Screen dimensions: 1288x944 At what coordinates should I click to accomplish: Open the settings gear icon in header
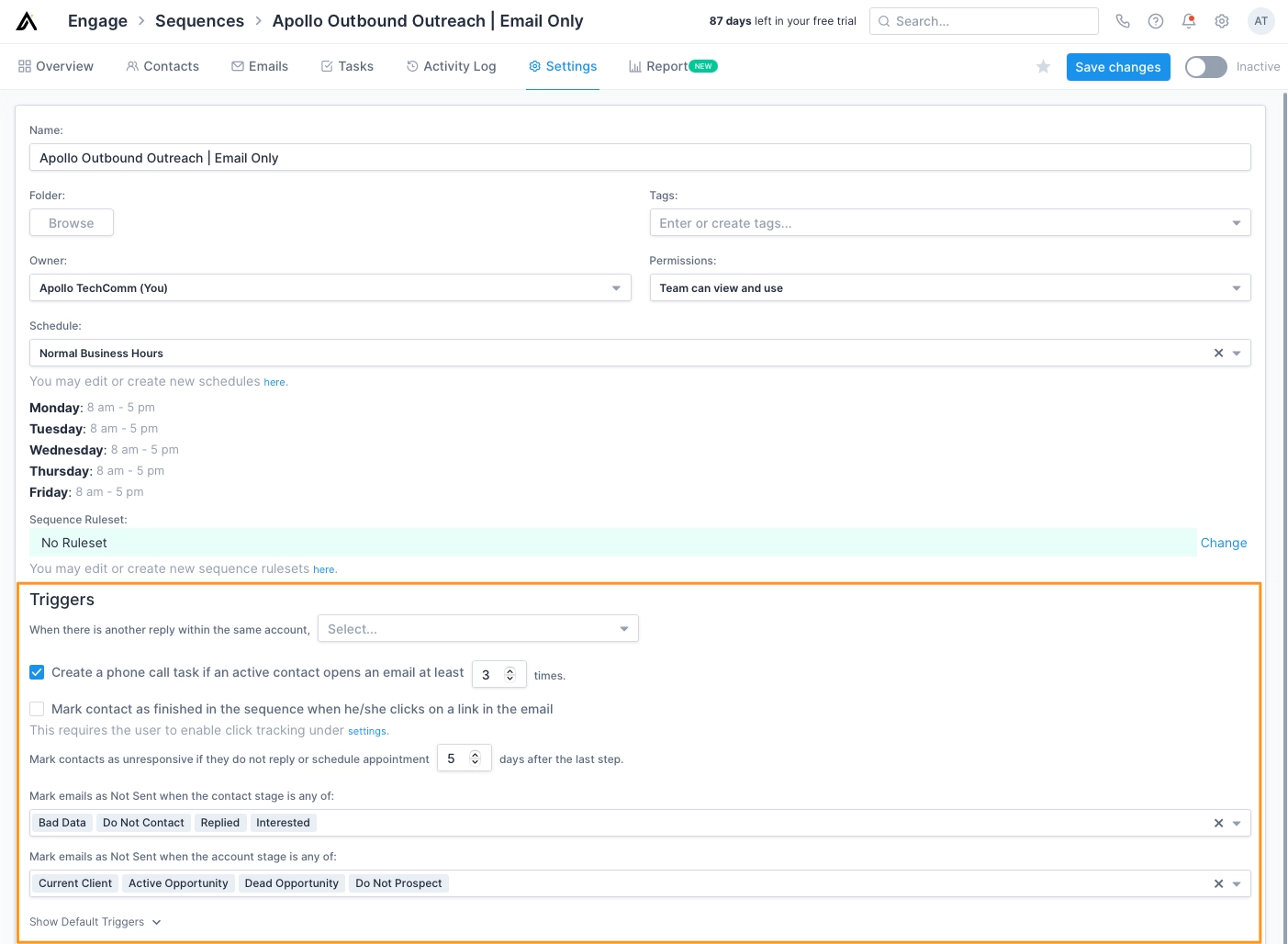point(1222,21)
